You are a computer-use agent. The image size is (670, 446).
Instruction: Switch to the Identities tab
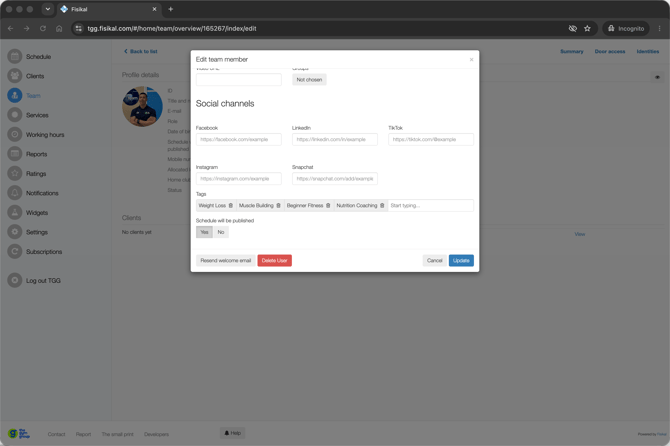click(648, 51)
